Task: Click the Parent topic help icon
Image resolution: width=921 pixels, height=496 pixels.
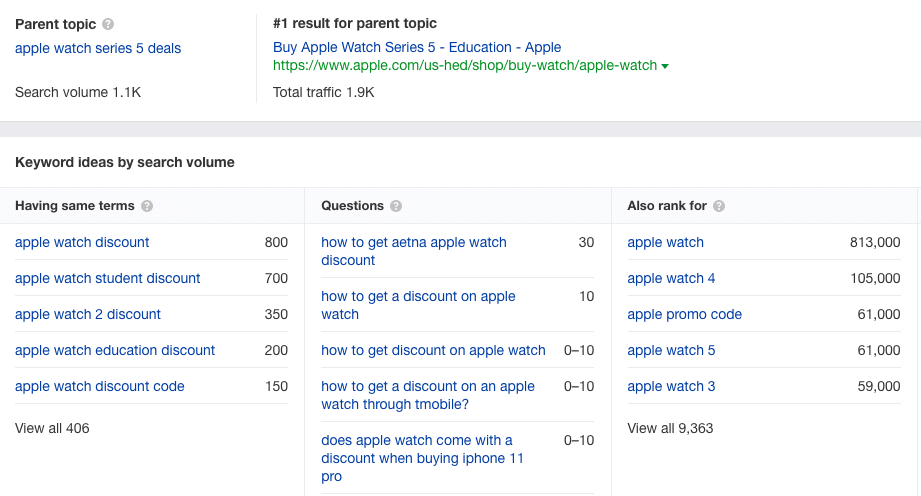Action: click(x=108, y=24)
